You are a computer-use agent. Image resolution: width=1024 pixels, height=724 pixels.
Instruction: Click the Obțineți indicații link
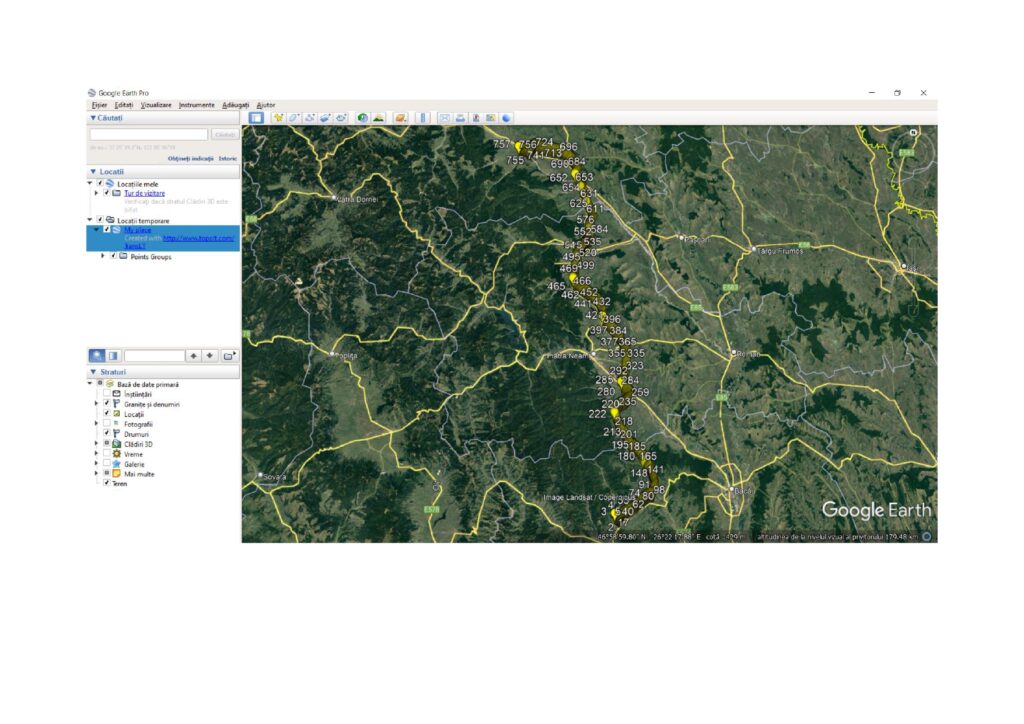tap(189, 159)
